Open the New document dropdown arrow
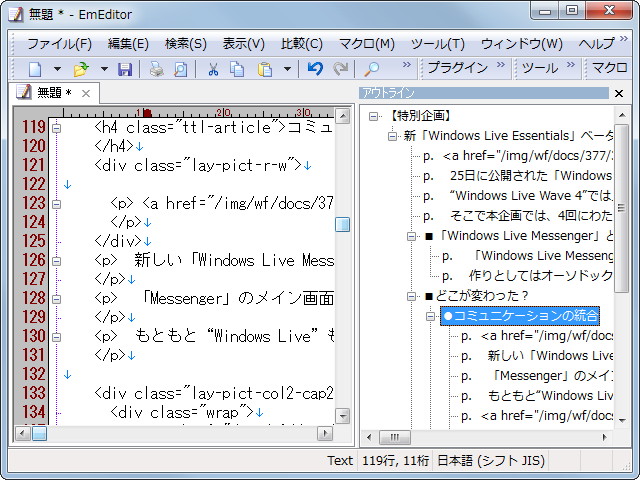 [58, 69]
